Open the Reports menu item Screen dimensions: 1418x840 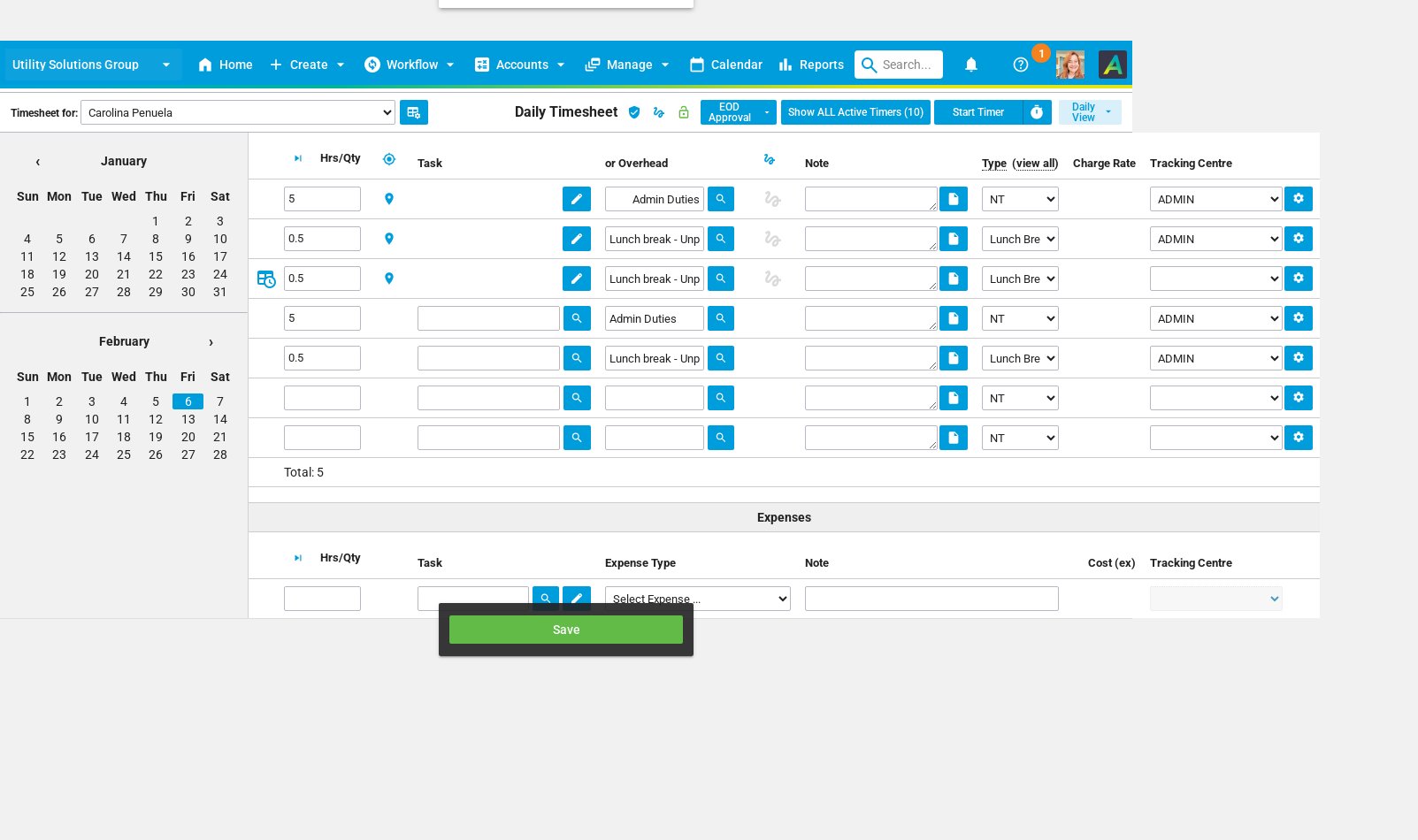click(811, 65)
